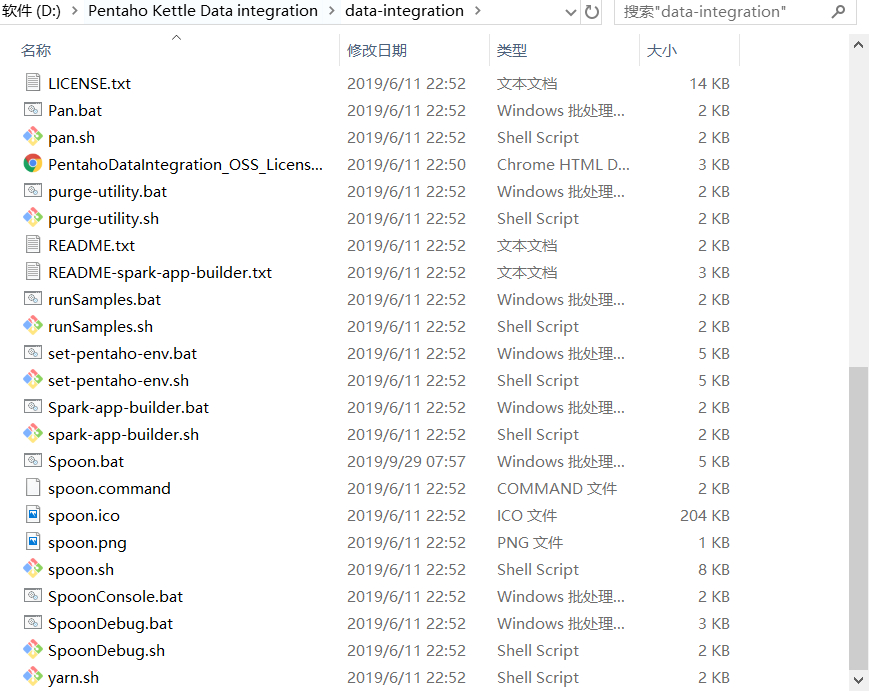Click the spoon.png image file icon
The width and height of the screenshot is (869, 691).
pos(32,543)
